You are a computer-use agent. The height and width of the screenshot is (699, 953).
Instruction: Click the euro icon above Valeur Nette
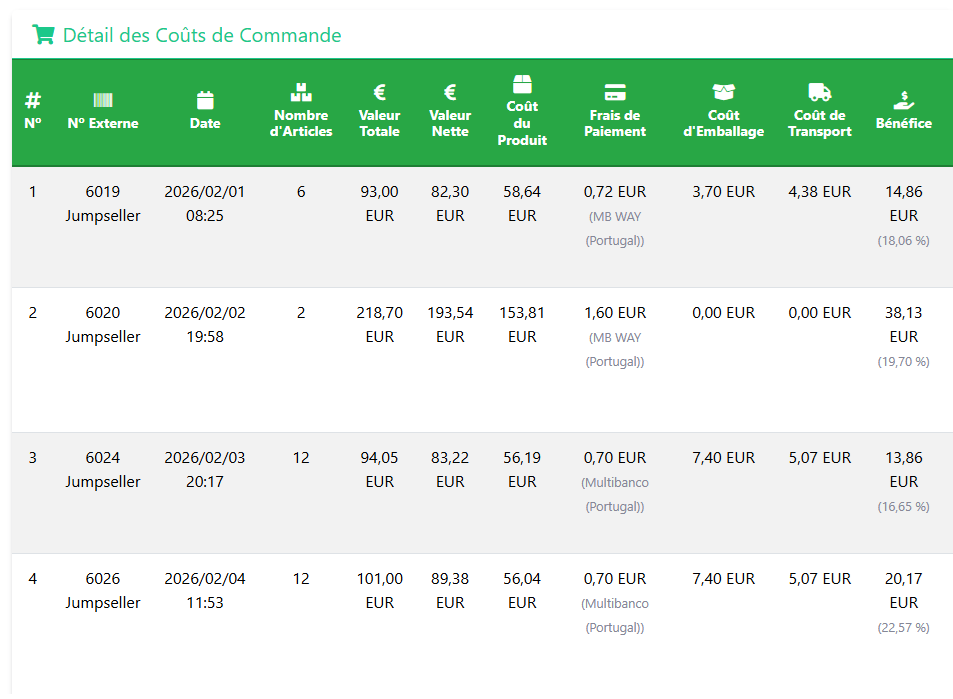(450, 92)
